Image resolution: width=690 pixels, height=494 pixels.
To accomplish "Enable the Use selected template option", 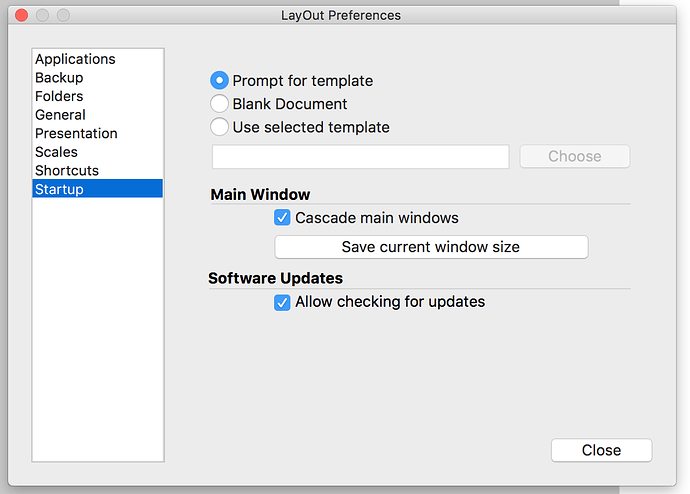I will (x=220, y=127).
